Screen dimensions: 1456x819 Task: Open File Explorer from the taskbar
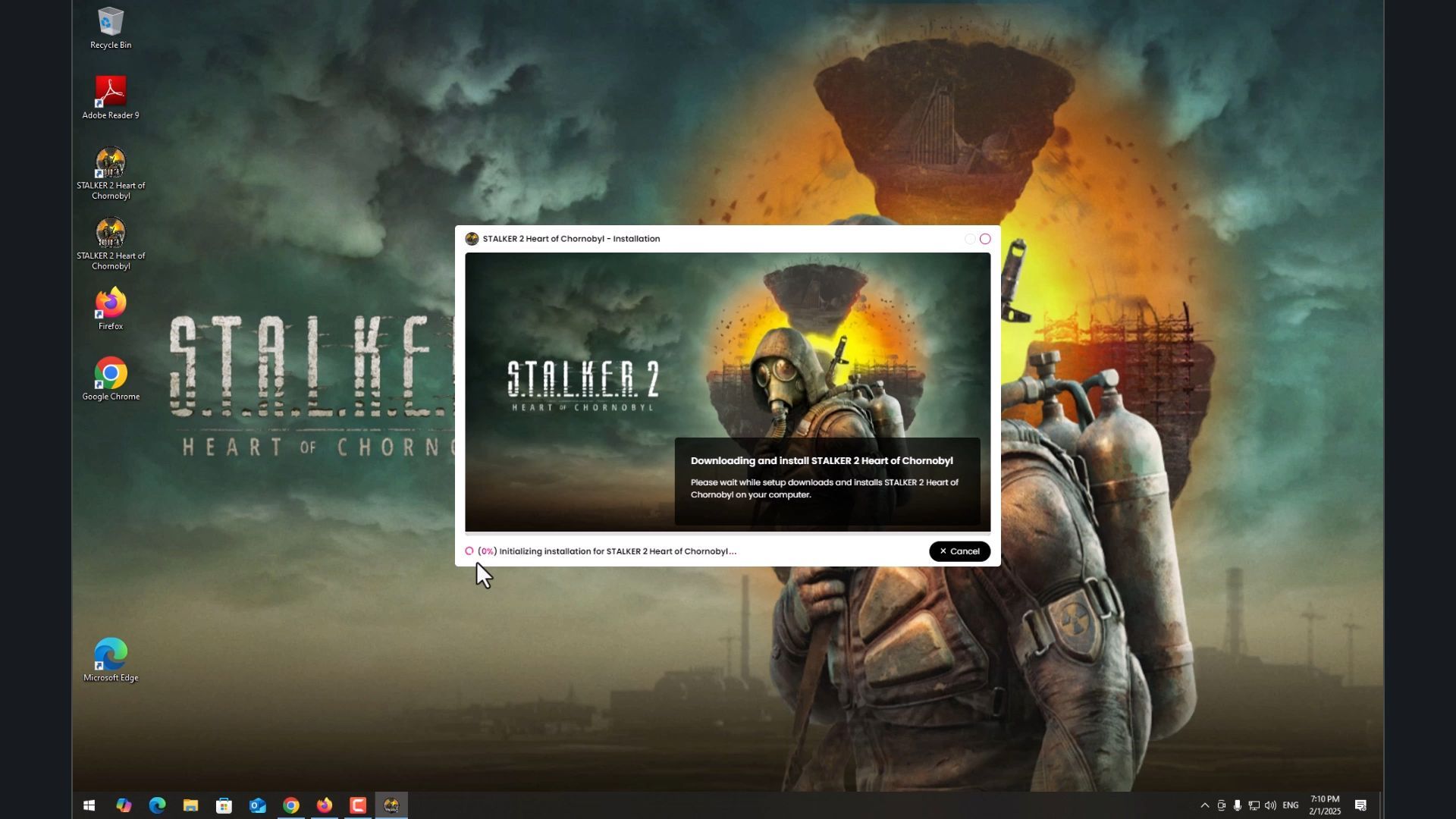pos(190,805)
